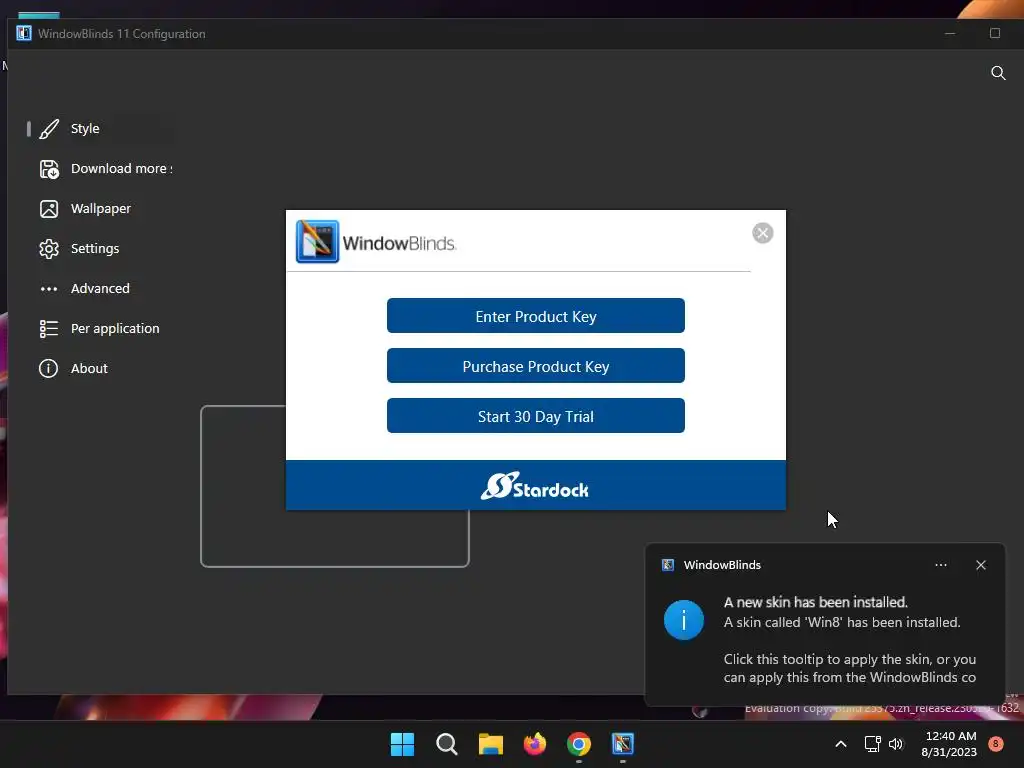Click the volume speaker tray icon
This screenshot has height=768, width=1024.
coord(896,744)
